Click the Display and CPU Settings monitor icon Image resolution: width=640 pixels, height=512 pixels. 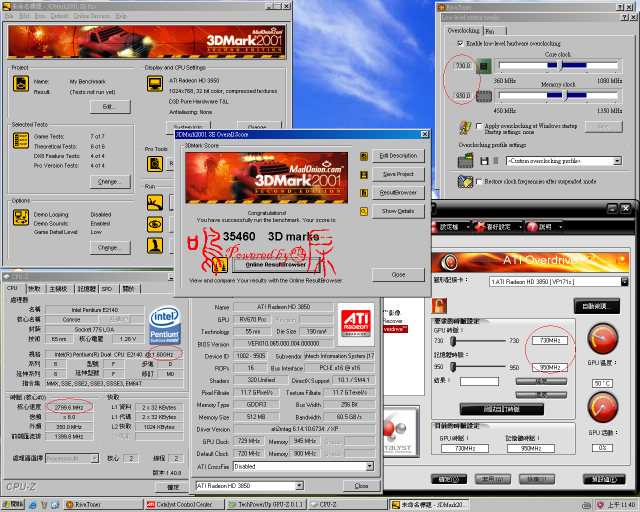coord(155,84)
